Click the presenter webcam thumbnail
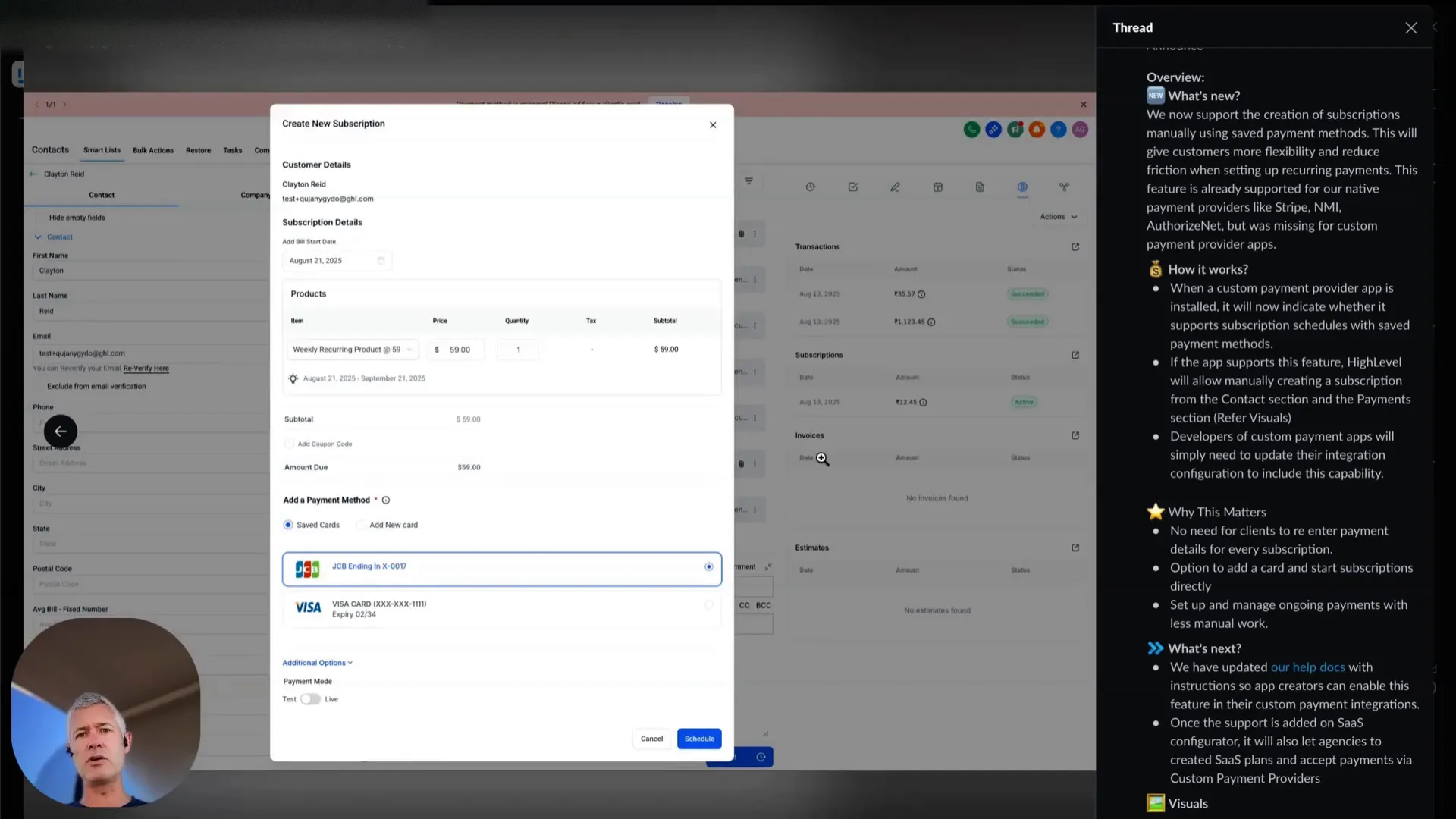1456x819 pixels. click(106, 713)
